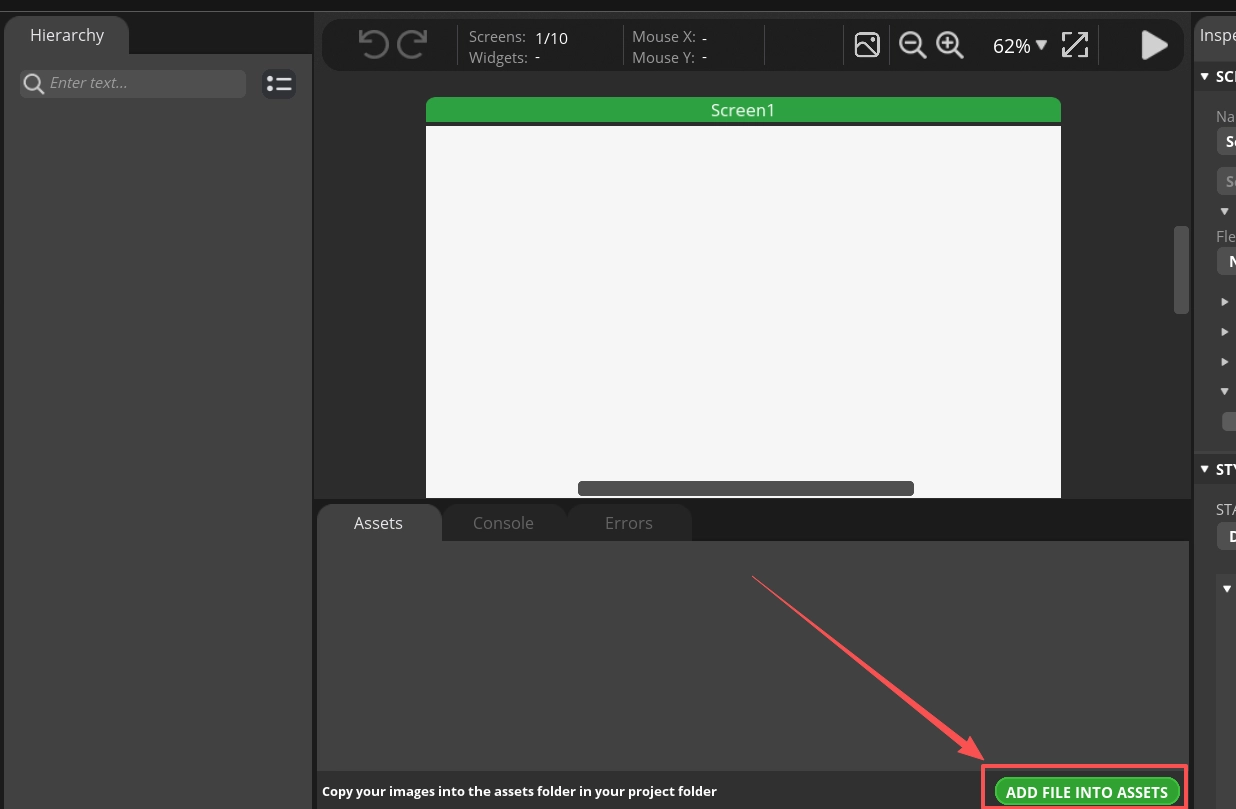Click the Redo arrow icon

tap(412, 45)
